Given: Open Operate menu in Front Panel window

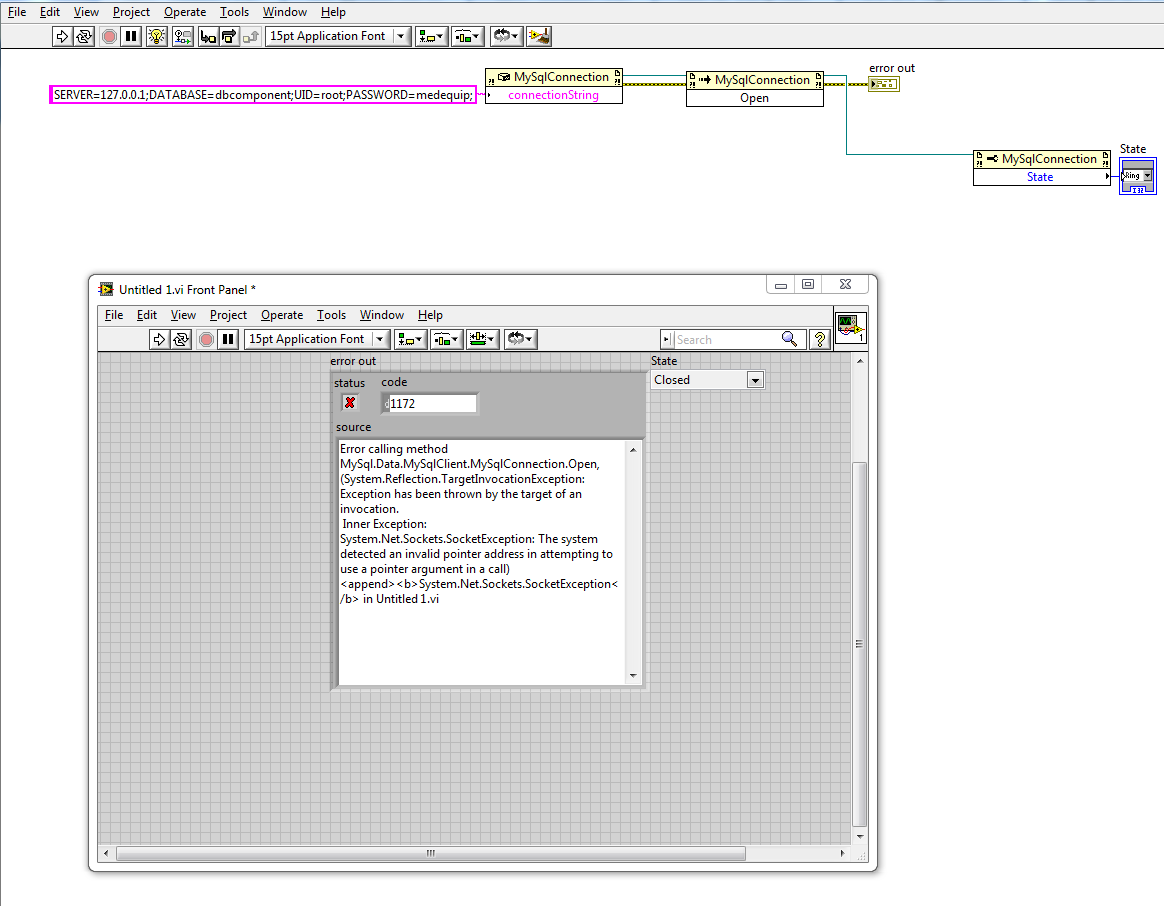Looking at the screenshot, I should (x=281, y=315).
